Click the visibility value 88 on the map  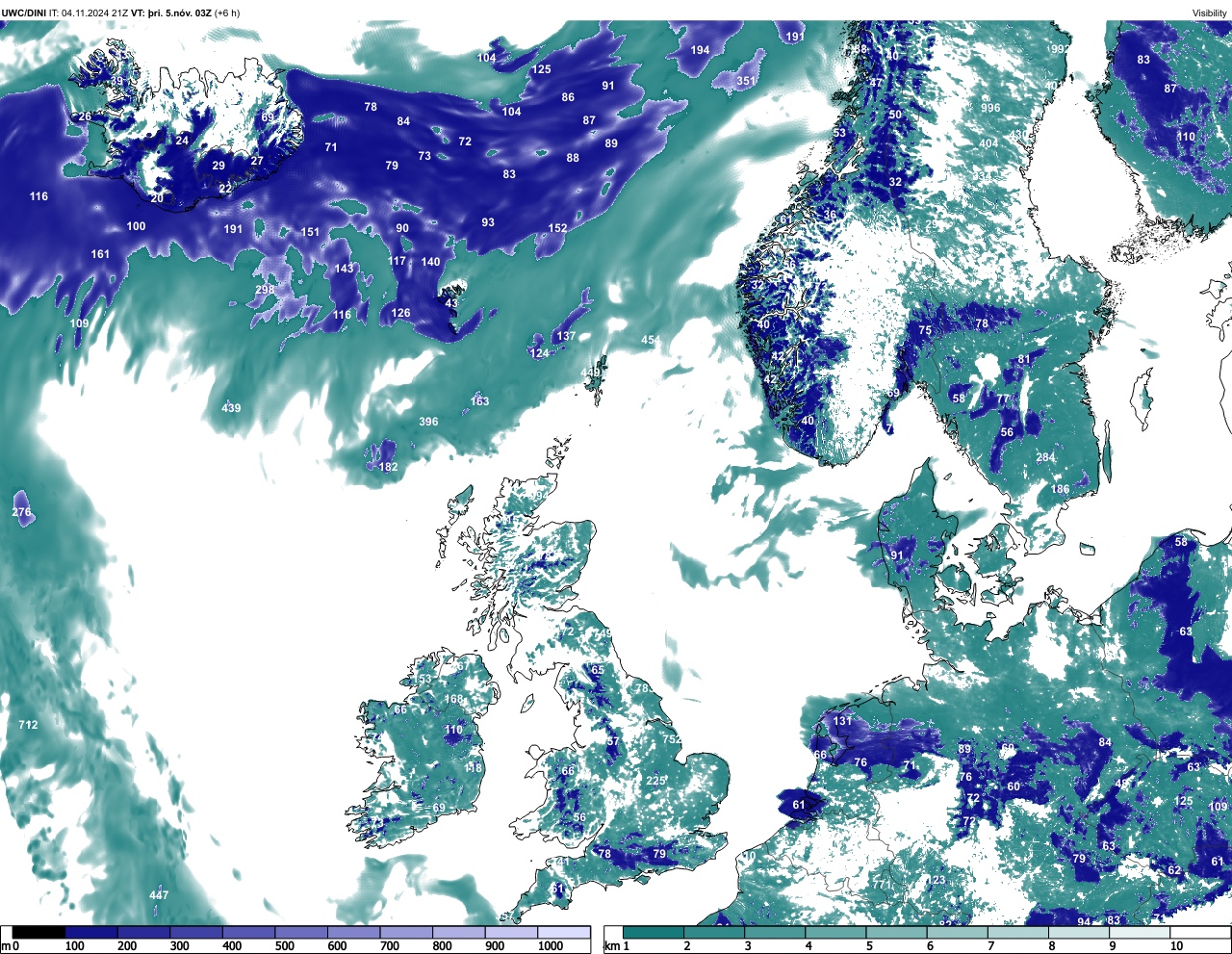pyautogui.click(x=573, y=158)
